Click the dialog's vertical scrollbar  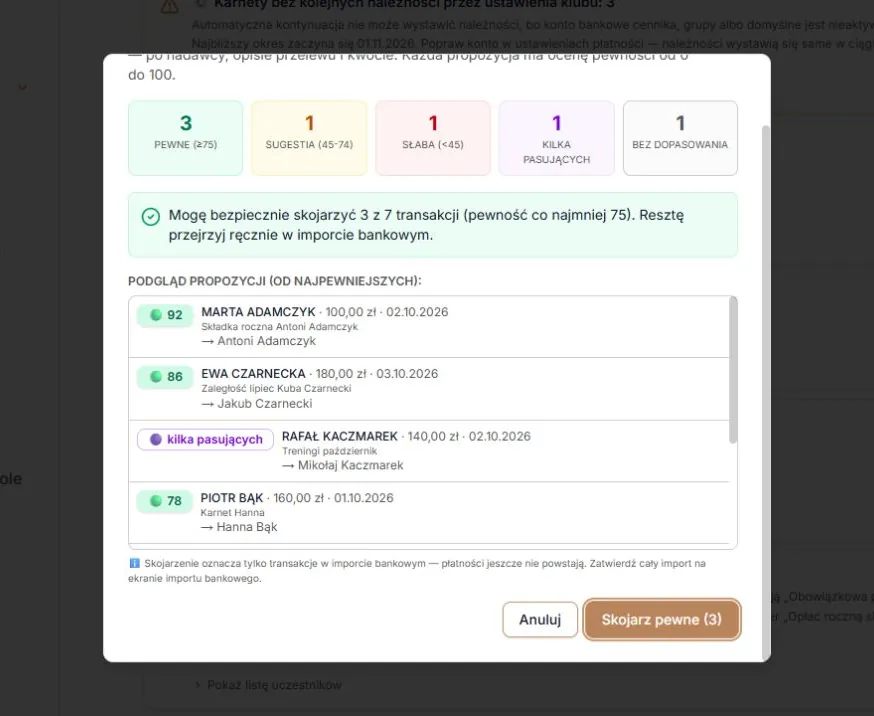(x=766, y=393)
